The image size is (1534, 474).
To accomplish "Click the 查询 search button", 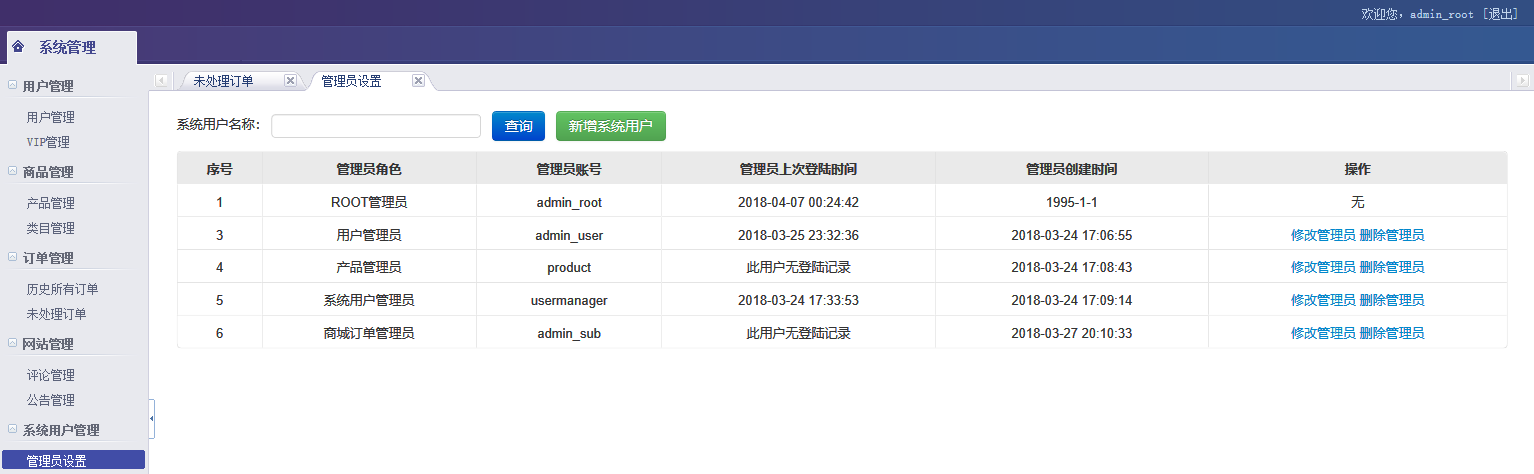I will coord(518,126).
